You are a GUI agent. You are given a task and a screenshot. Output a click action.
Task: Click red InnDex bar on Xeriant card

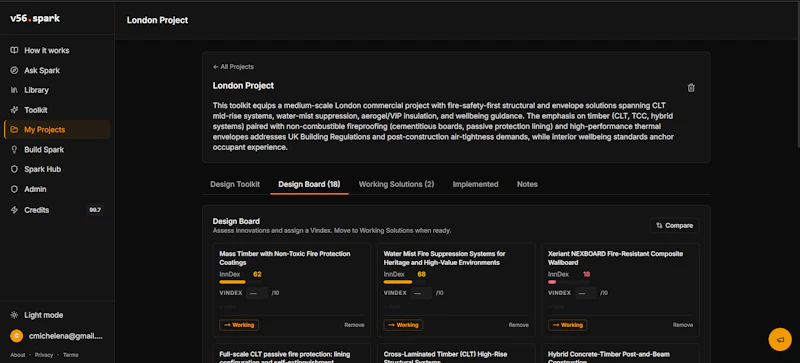(552, 282)
